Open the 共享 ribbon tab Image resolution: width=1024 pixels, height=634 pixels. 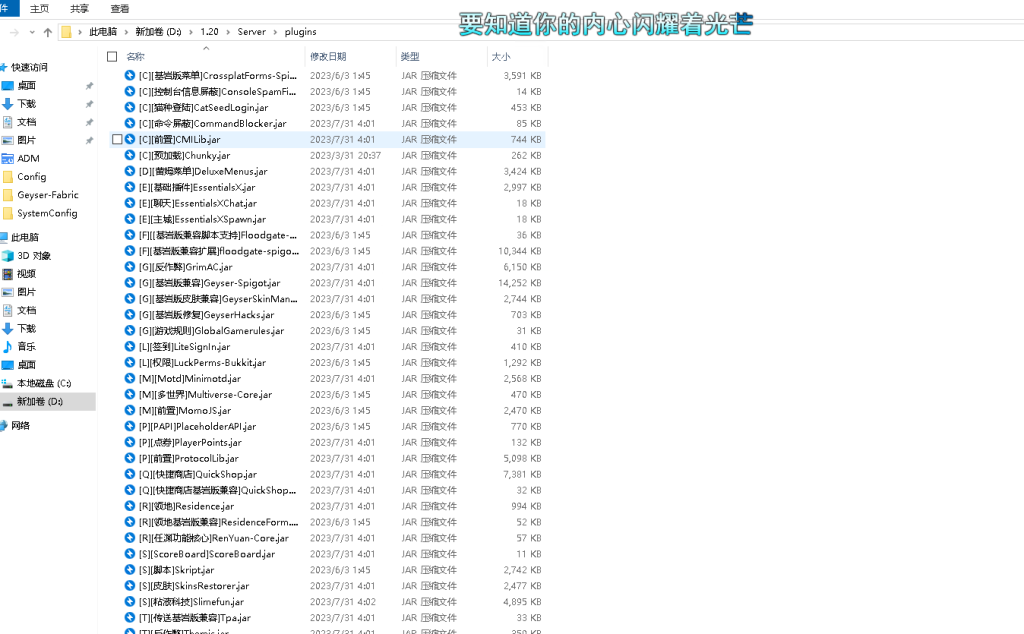click(79, 8)
